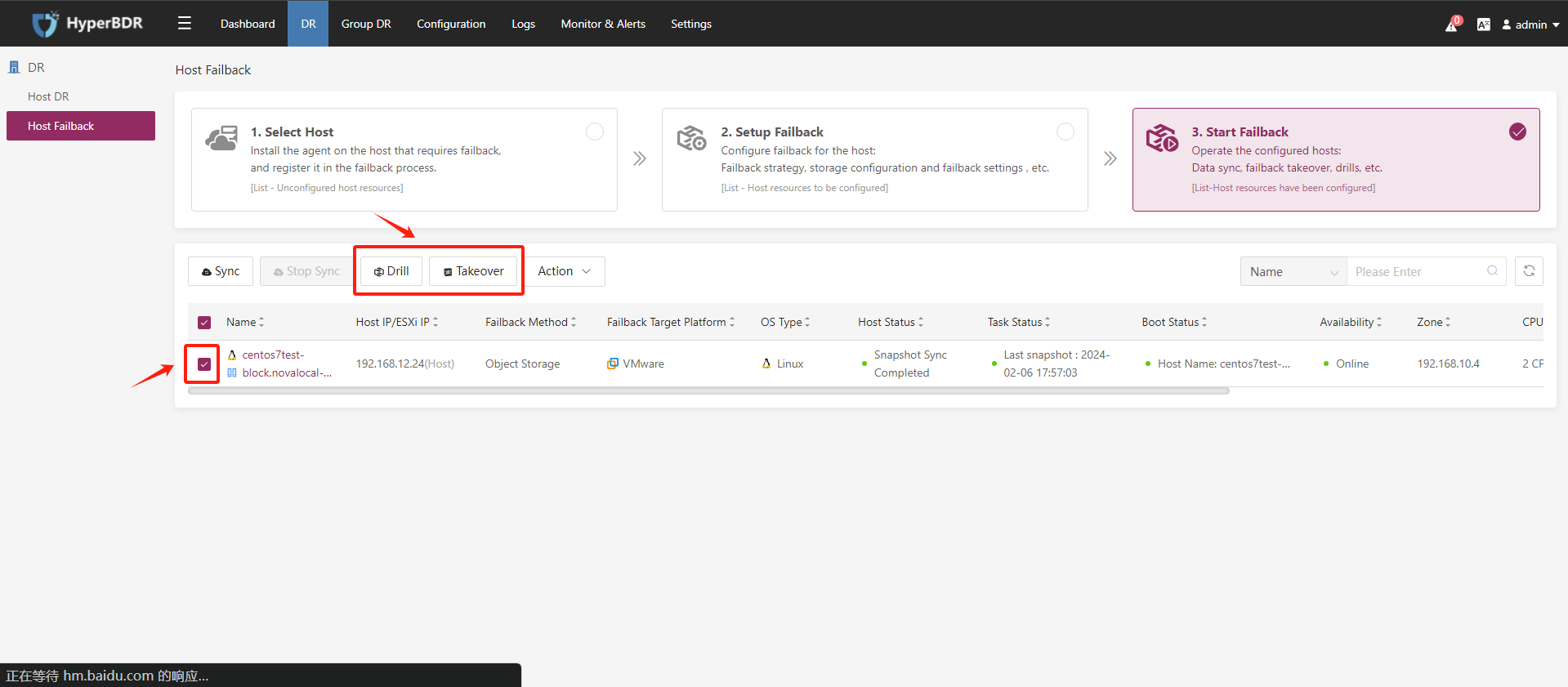Image resolution: width=1568 pixels, height=687 pixels.
Task: Select Host Failback in sidebar
Action: 81,126
